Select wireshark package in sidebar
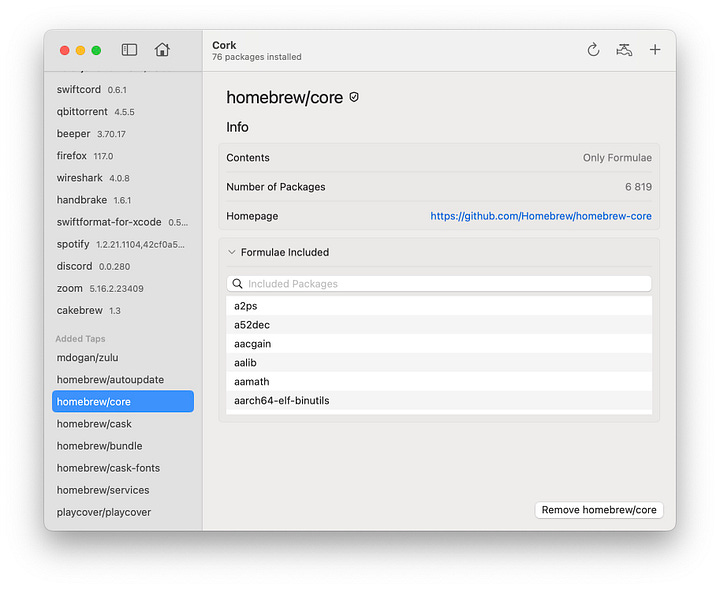Image resolution: width=720 pixels, height=589 pixels. 123,178
